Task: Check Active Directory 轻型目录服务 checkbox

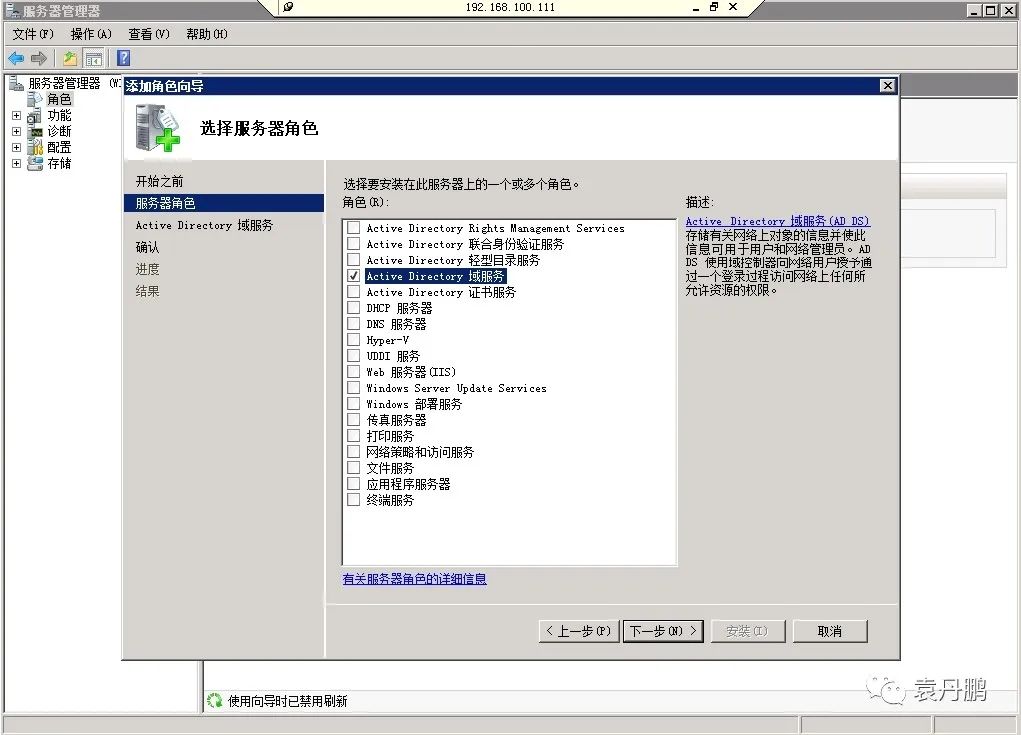Action: click(354, 260)
